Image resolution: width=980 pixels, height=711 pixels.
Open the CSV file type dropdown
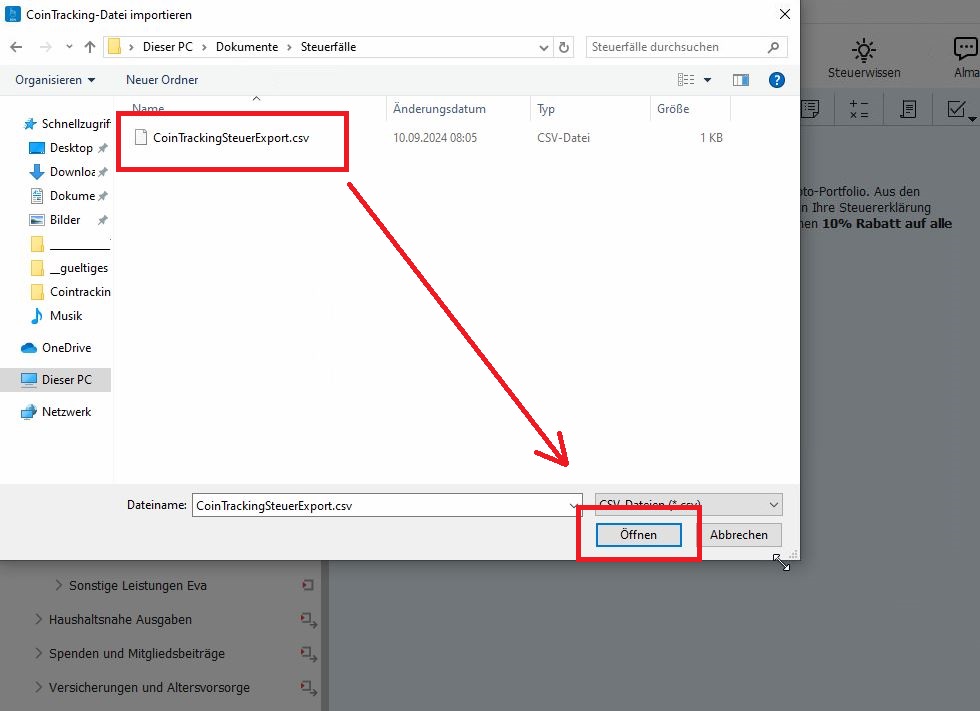[688, 505]
